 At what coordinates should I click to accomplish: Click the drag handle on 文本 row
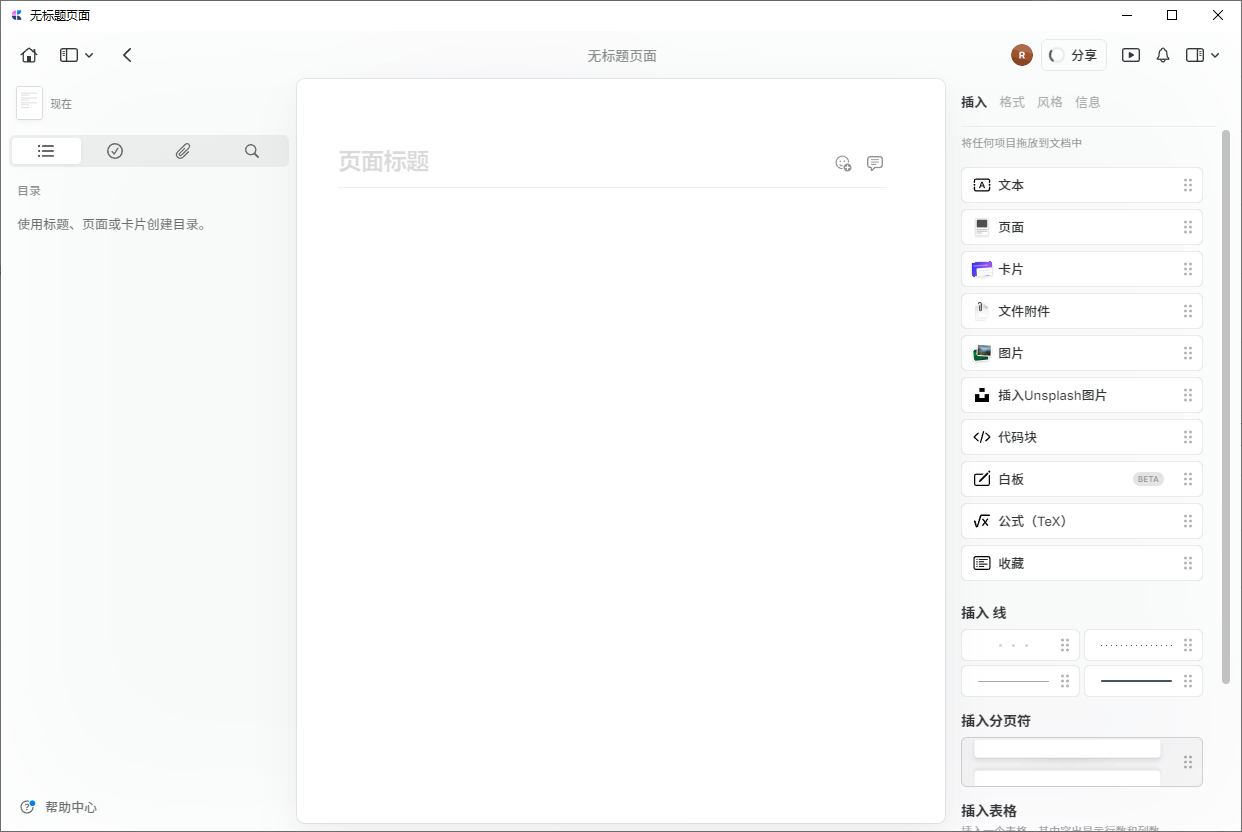coord(1188,185)
